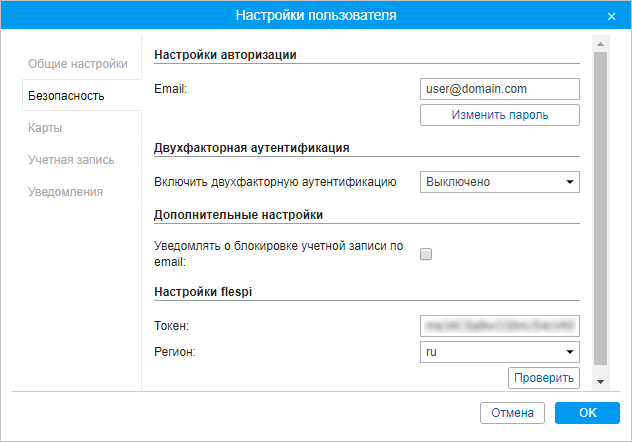Click the two-factor dropdown arrow
This screenshot has width=632, height=442.
(x=570, y=182)
